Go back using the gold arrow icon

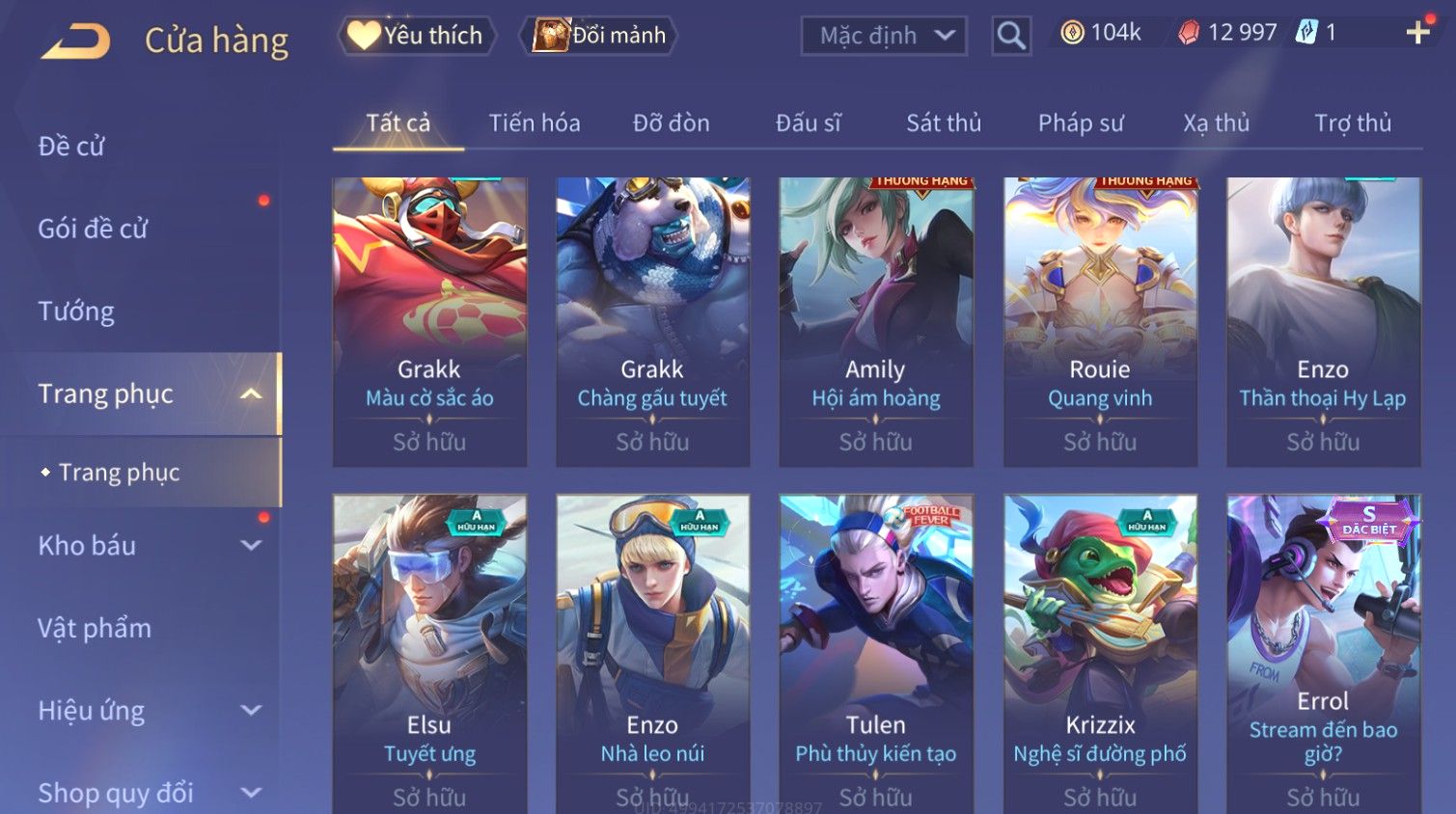(75, 41)
